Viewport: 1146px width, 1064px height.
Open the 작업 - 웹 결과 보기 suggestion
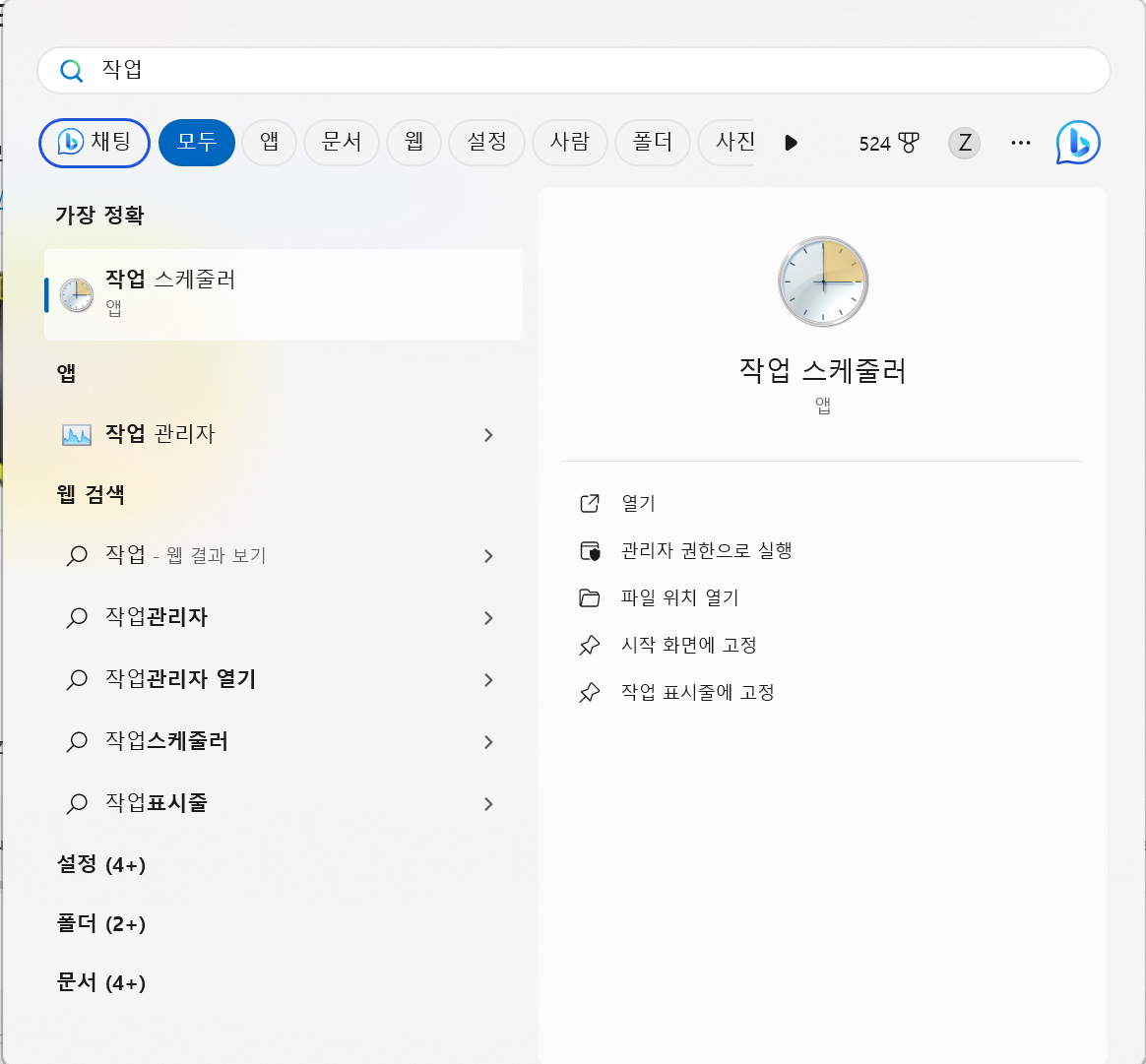tap(284, 555)
